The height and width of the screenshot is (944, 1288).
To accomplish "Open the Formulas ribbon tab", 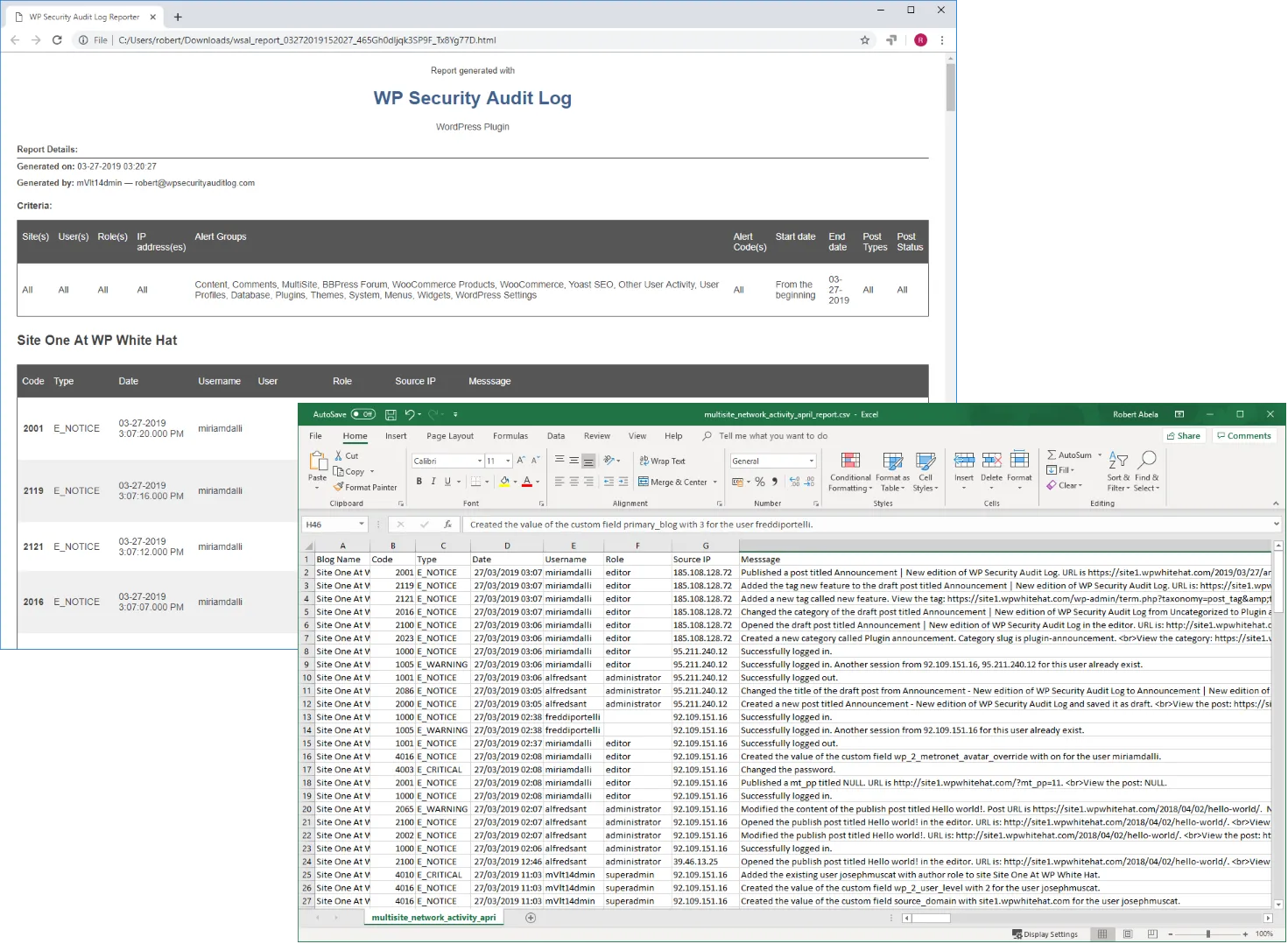I will coord(510,436).
